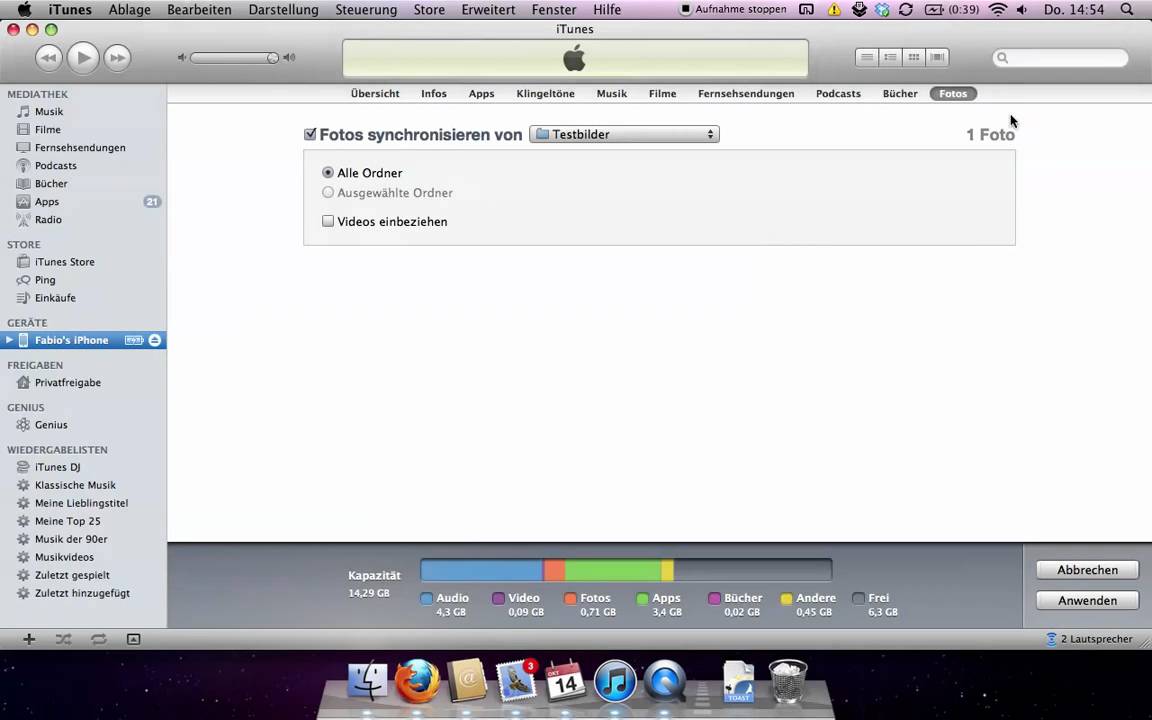The image size is (1152, 720).
Task: Switch to the Apps tab
Action: pos(481,93)
